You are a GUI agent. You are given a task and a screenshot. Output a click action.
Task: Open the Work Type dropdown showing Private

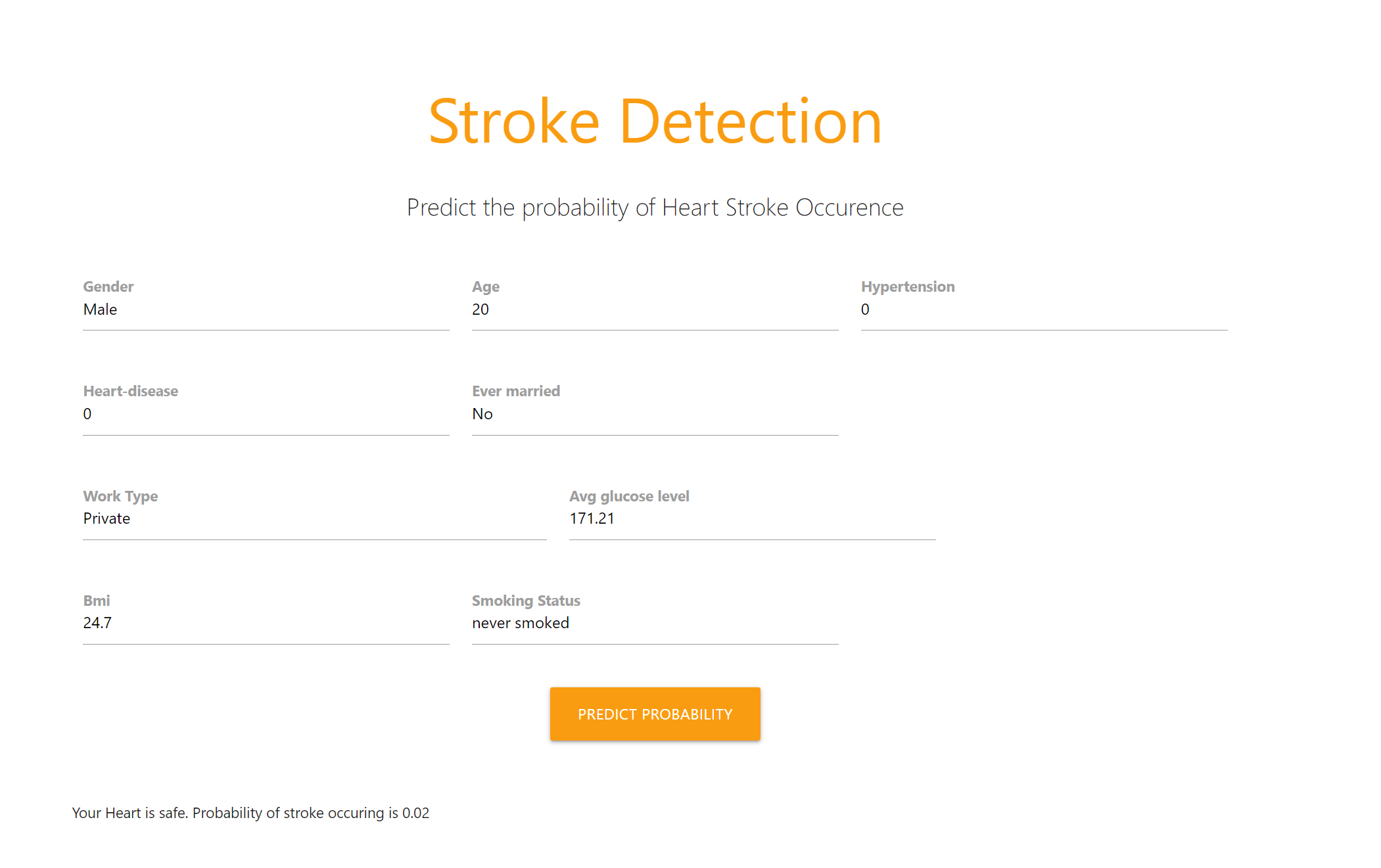314,518
